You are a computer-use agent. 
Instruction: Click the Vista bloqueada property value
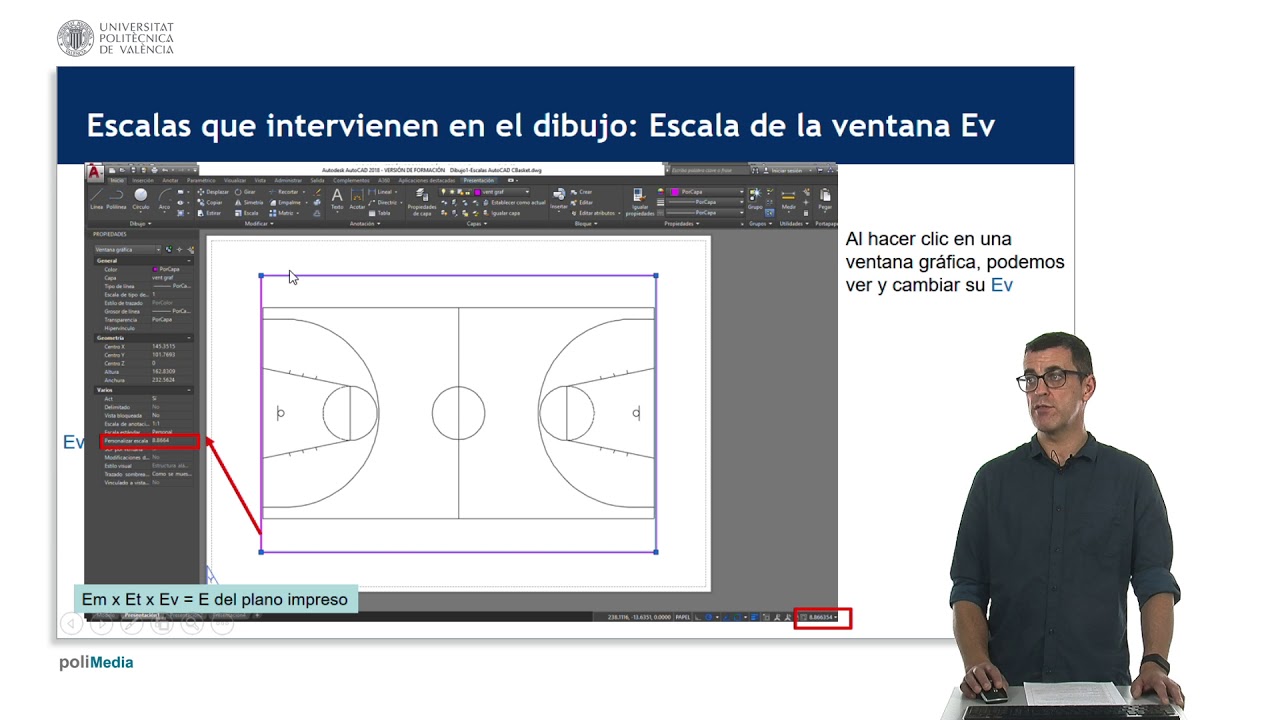[x=156, y=415]
